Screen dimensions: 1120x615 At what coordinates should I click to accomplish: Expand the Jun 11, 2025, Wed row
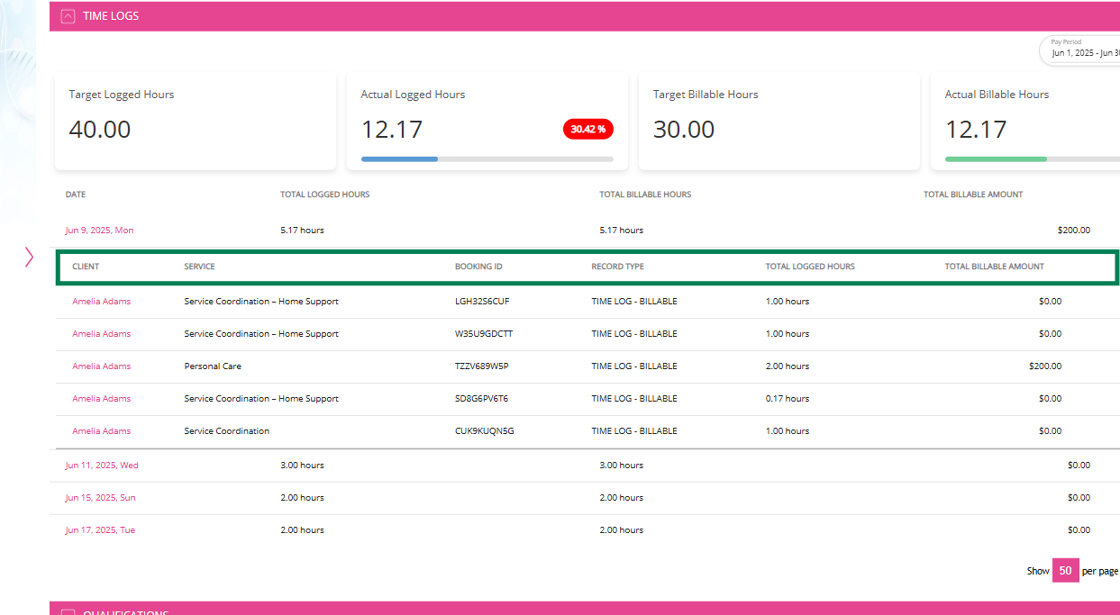point(101,465)
